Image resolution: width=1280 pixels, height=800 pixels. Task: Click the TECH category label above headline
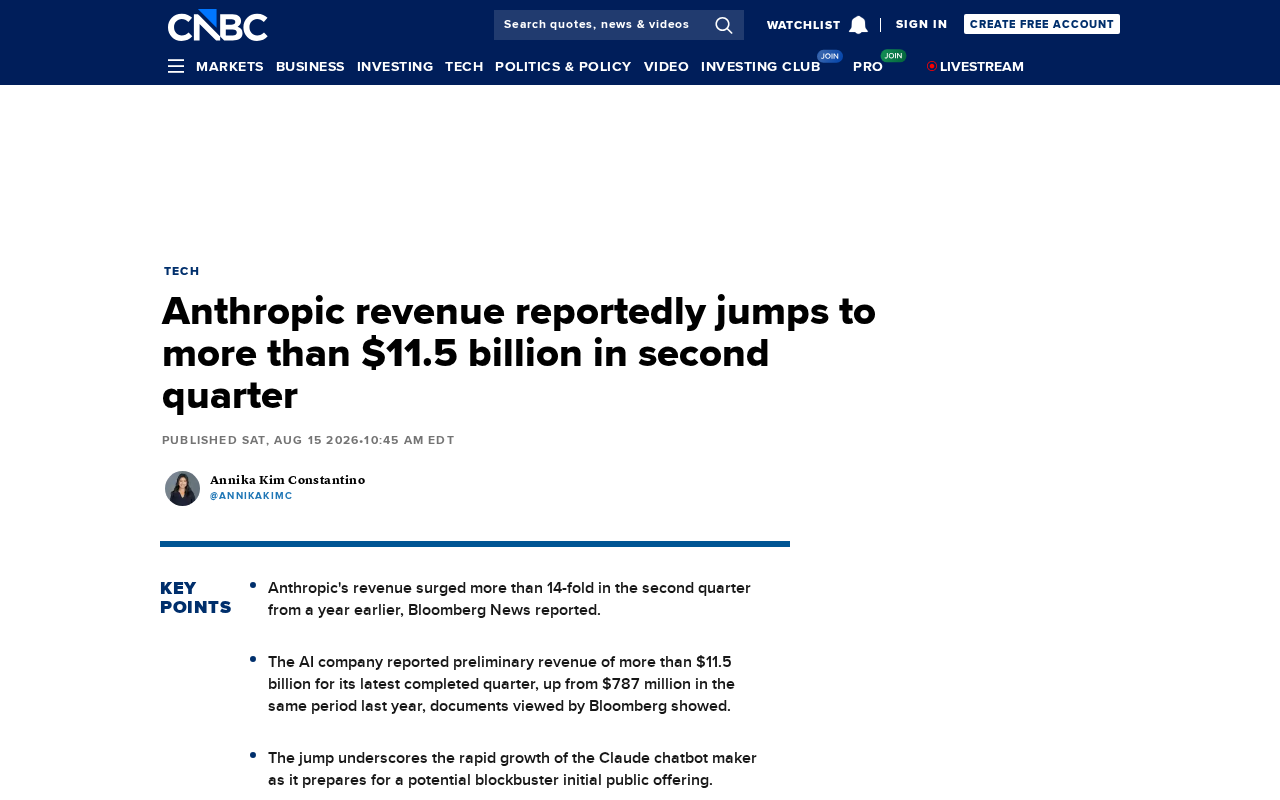(x=182, y=271)
